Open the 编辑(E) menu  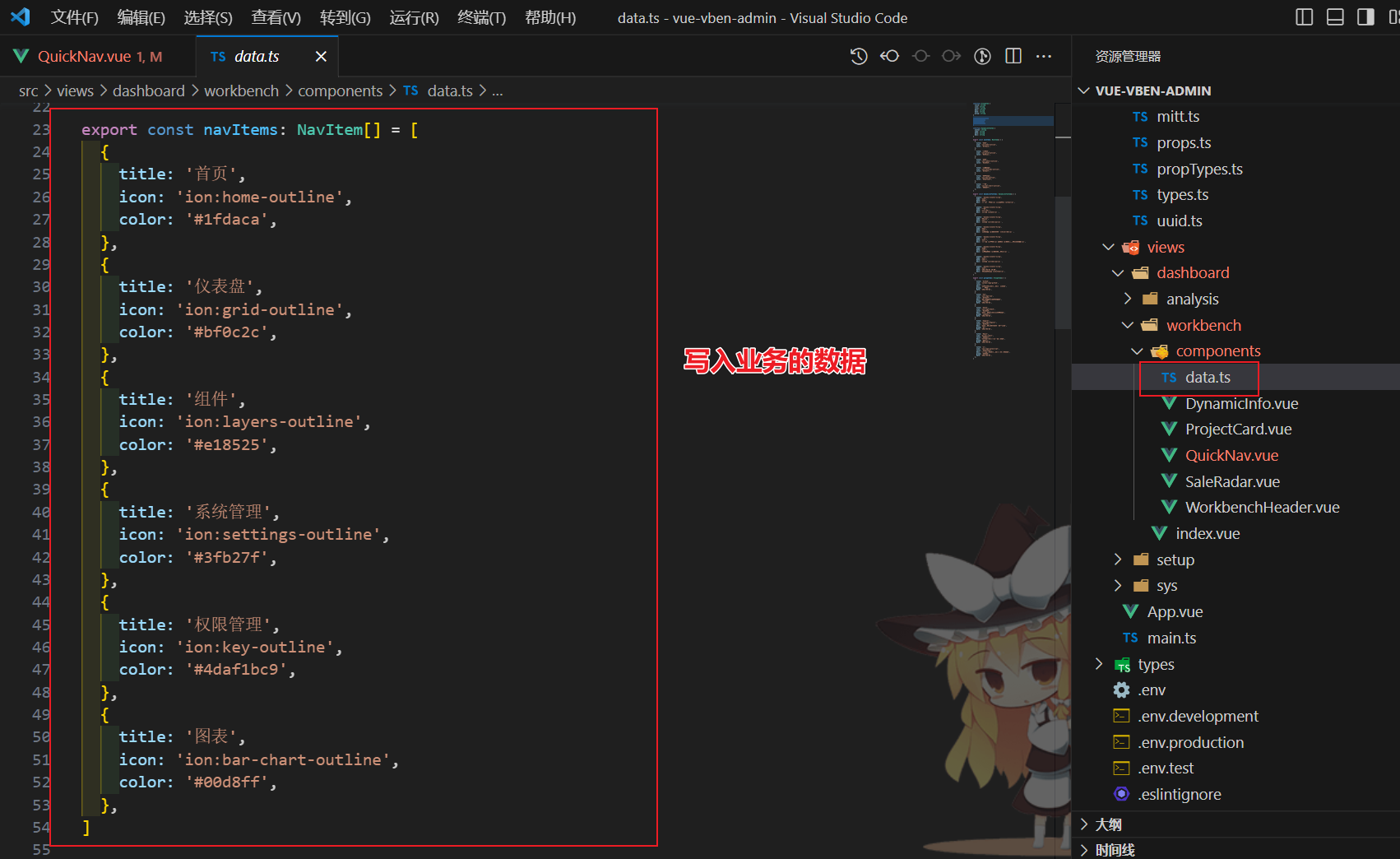pyautogui.click(x=141, y=17)
